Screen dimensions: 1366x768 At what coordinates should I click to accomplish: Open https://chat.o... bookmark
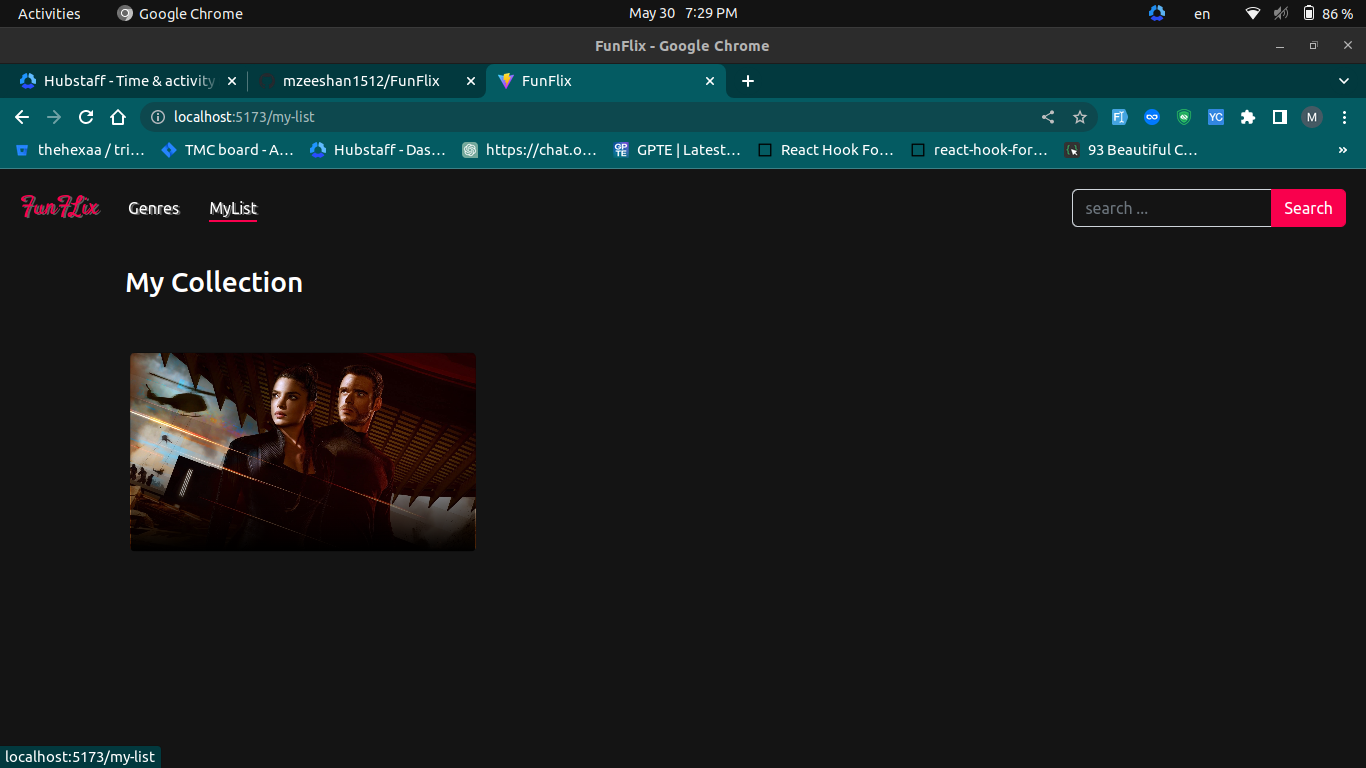(x=529, y=150)
